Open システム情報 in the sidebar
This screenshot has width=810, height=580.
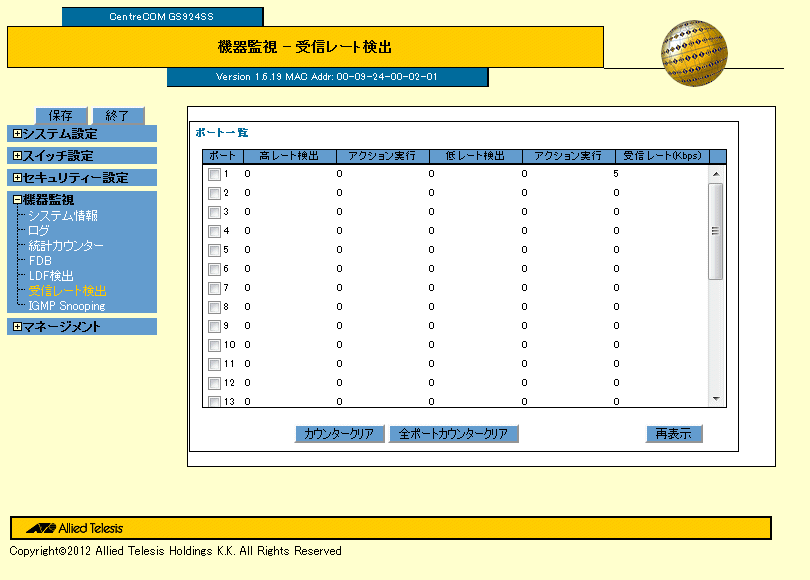(62, 216)
